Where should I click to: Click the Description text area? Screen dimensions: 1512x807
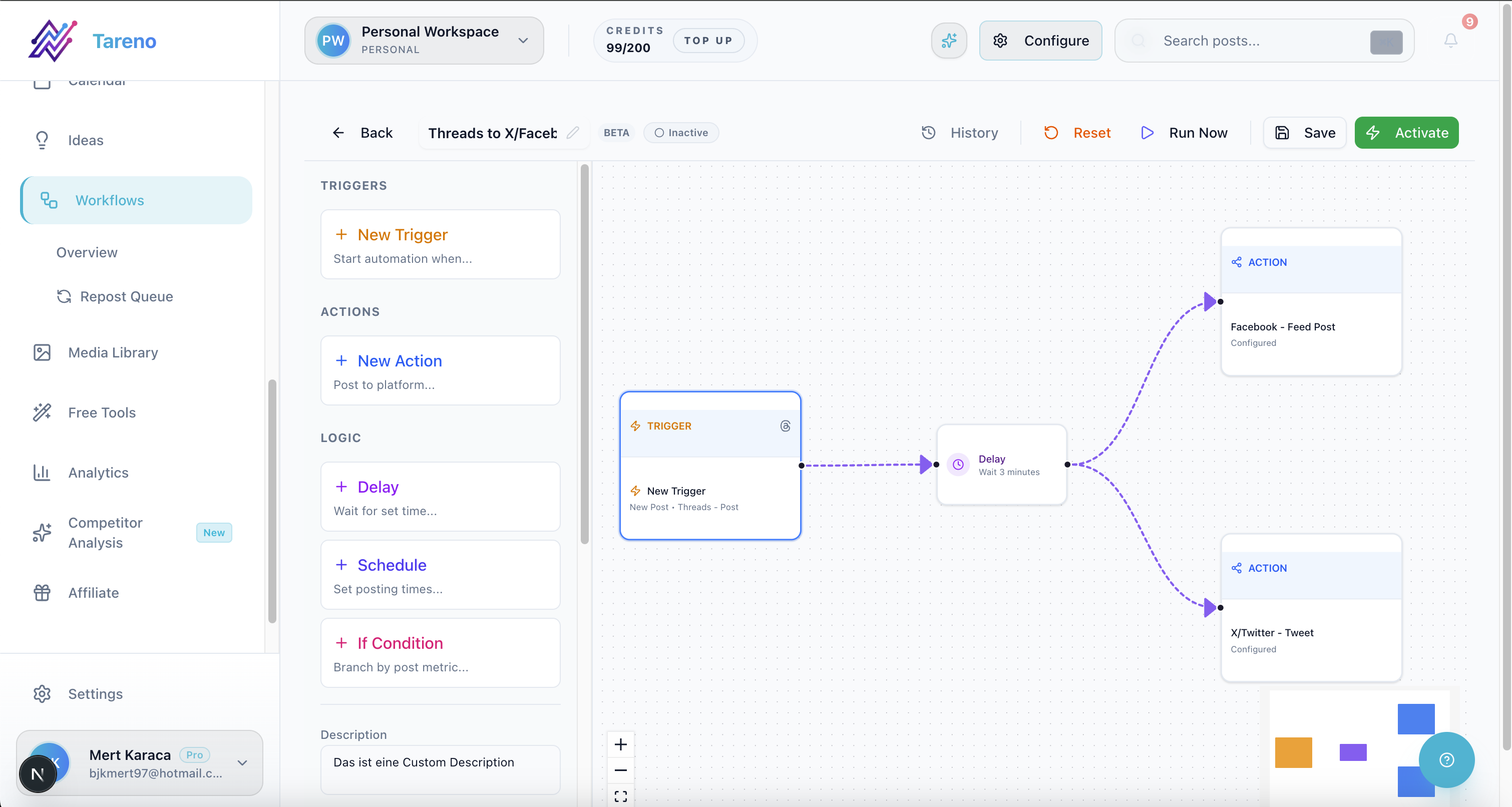coord(440,769)
